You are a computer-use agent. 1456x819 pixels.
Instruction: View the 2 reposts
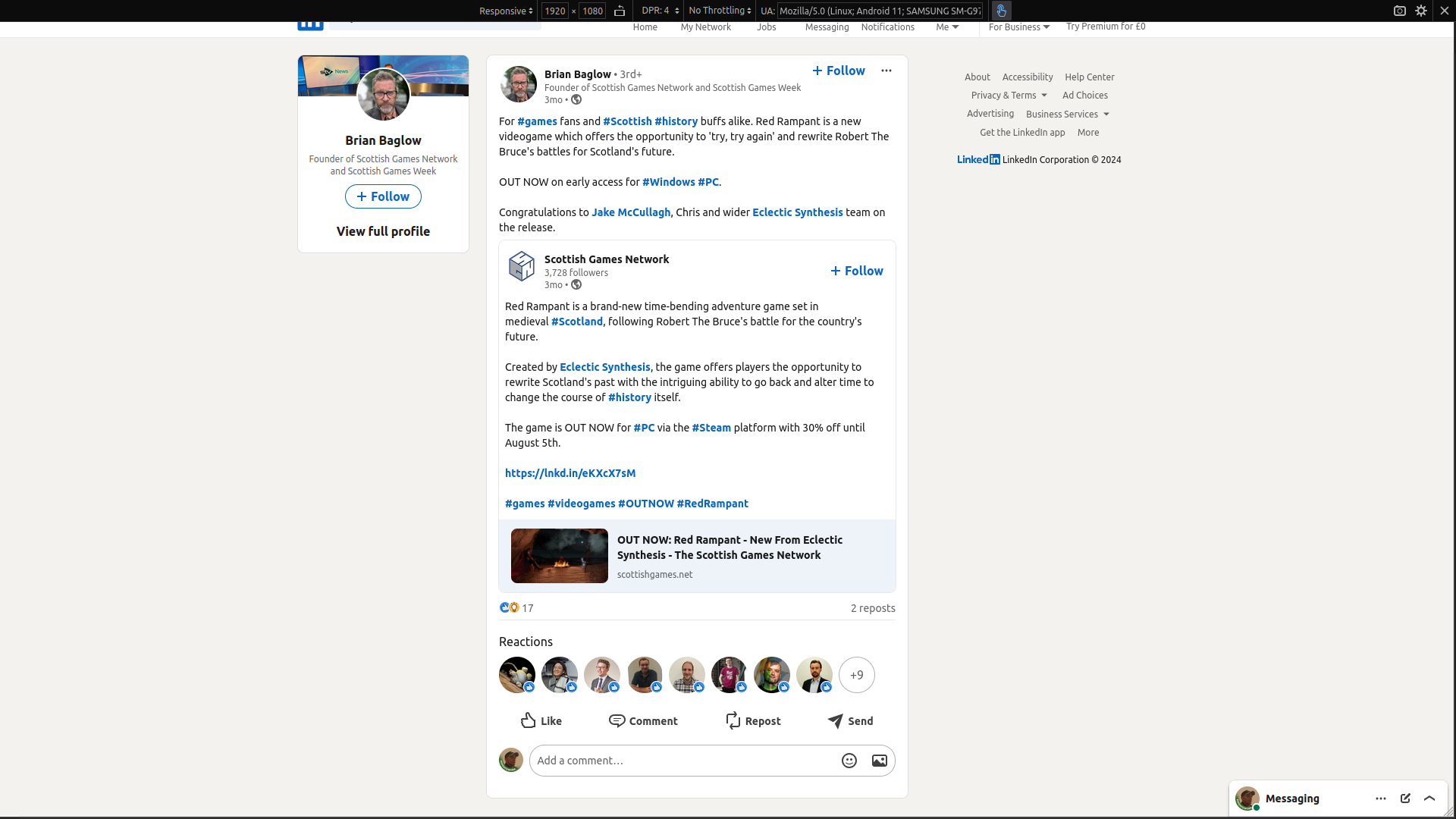coord(873,608)
